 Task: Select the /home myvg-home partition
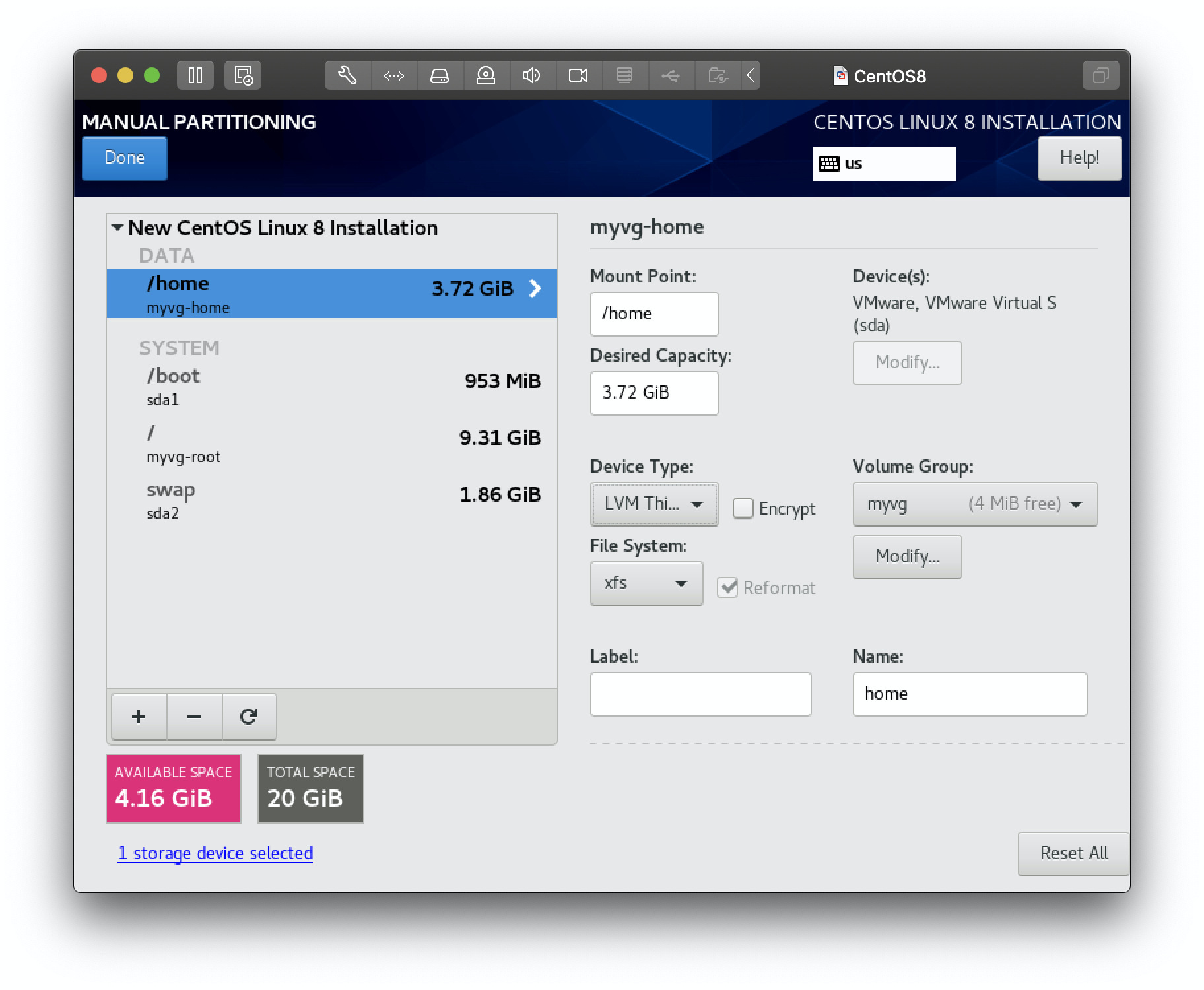[x=332, y=294]
